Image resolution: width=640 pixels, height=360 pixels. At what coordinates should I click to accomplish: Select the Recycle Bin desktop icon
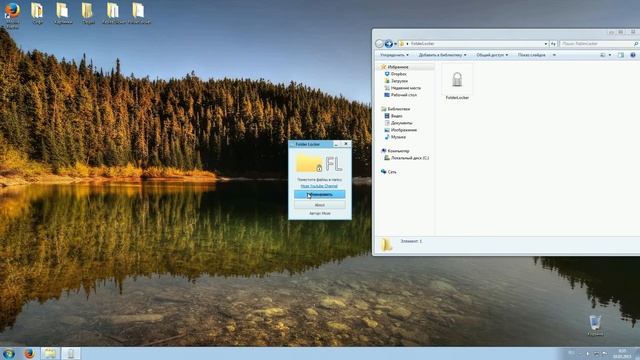pyautogui.click(x=595, y=325)
